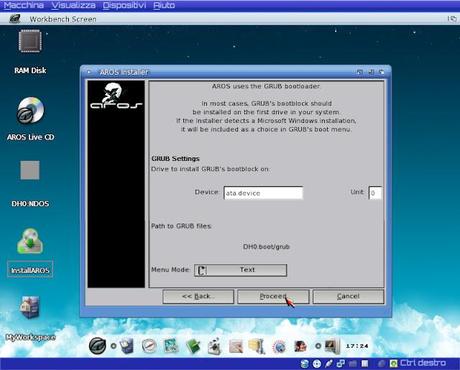Image resolution: width=460 pixels, height=370 pixels.
Task: Open the blue disk icon in dock
Action: tap(127, 346)
